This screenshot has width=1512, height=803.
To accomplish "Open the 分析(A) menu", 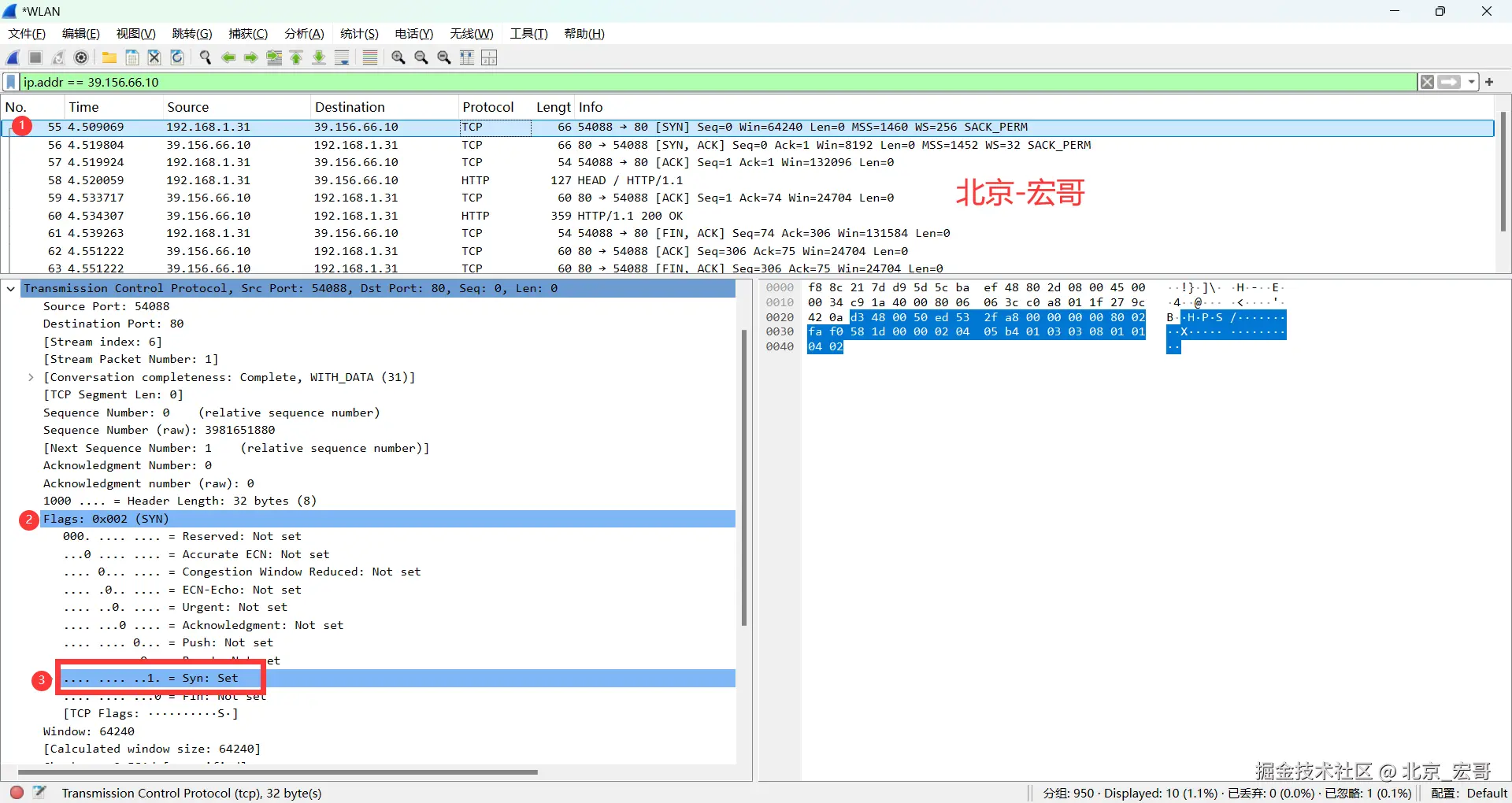I will (304, 34).
